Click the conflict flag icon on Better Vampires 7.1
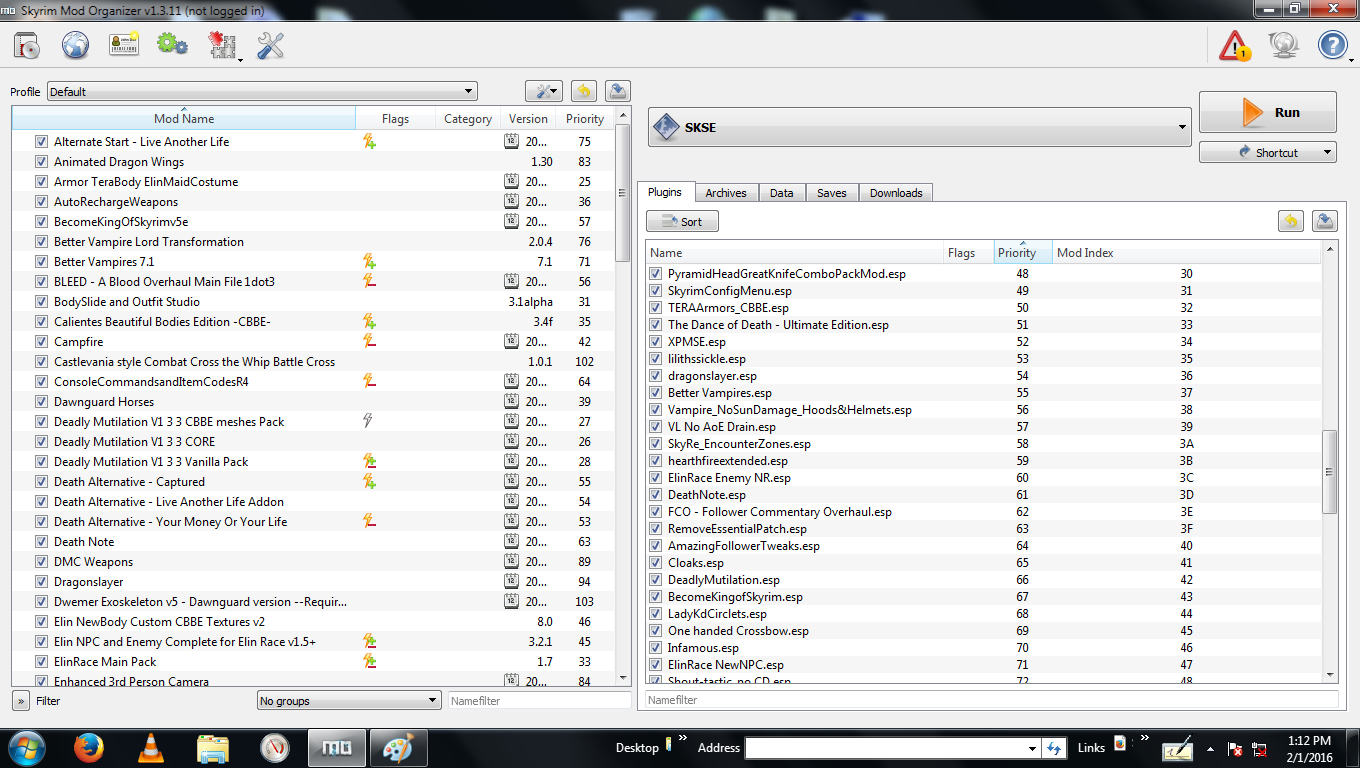 coord(369,262)
